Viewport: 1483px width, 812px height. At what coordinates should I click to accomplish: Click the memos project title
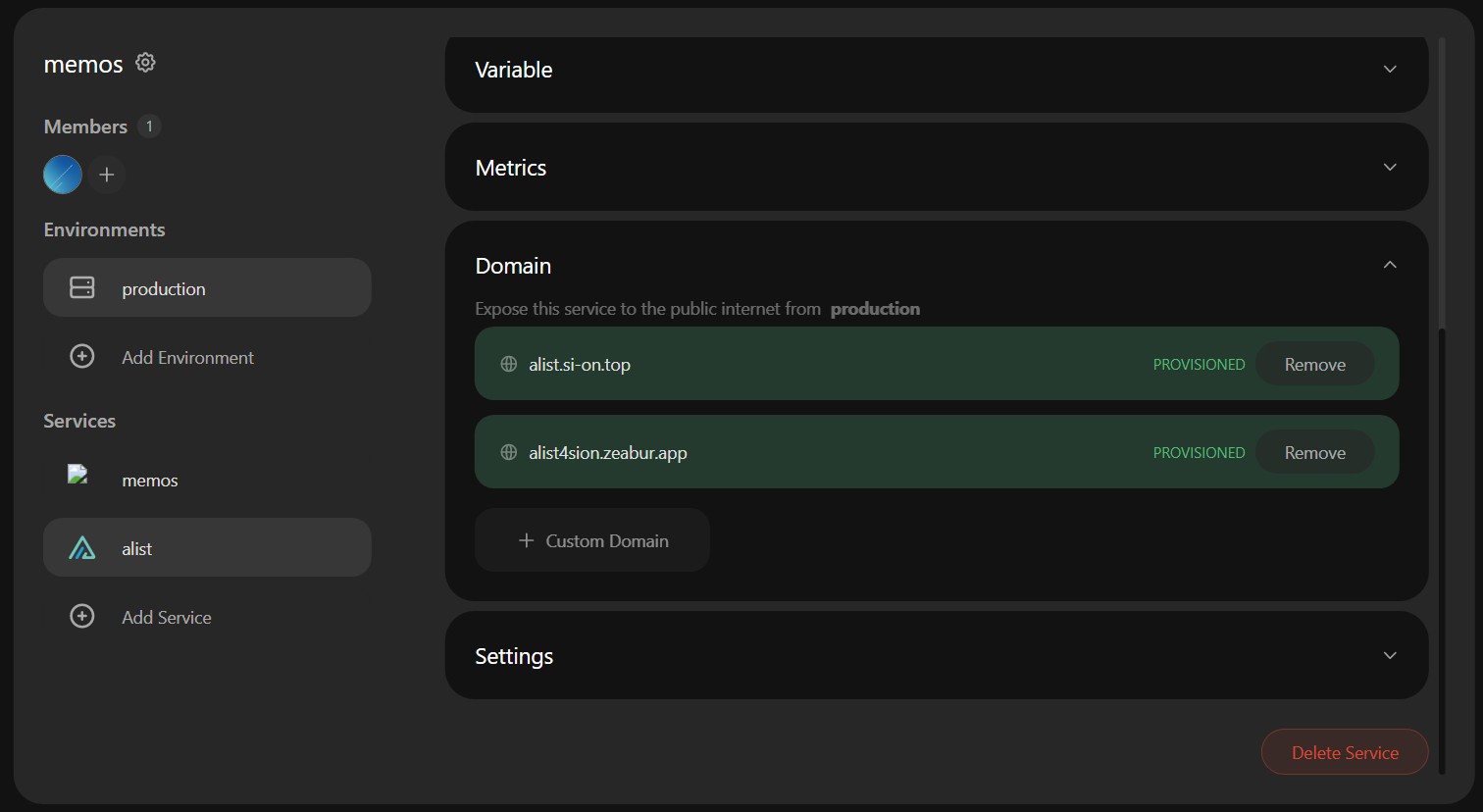83,65
